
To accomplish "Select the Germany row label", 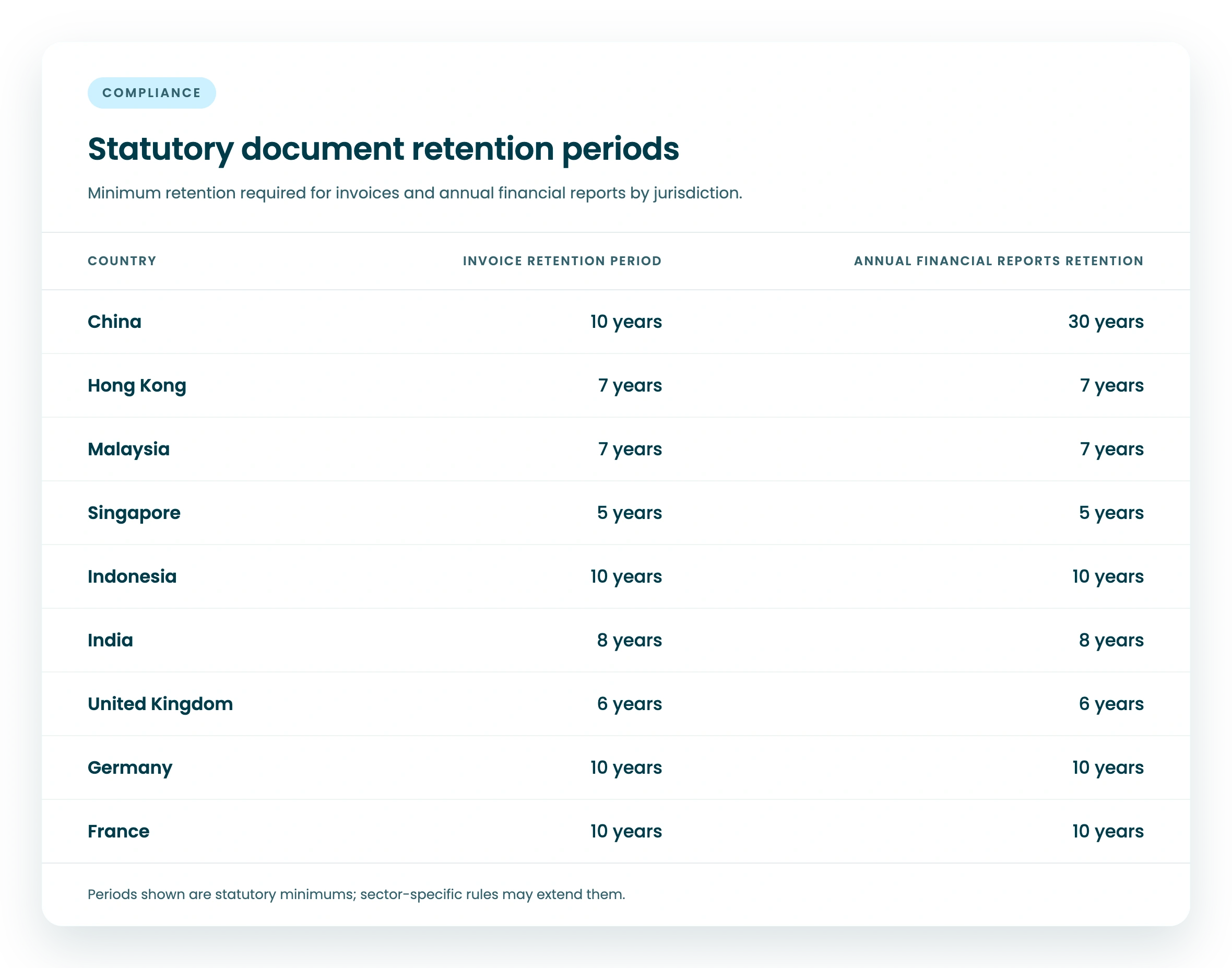I will coord(130,768).
